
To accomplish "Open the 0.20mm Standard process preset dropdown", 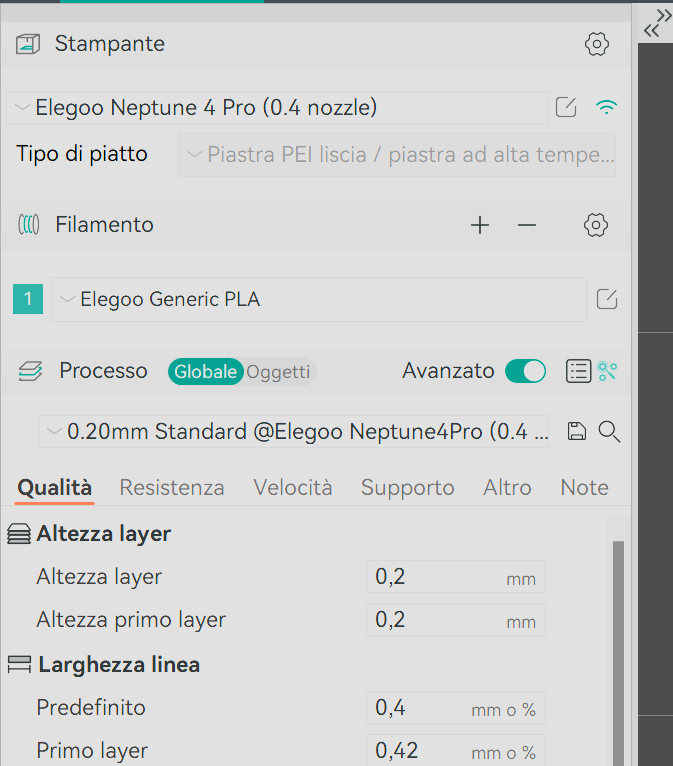I will point(294,432).
